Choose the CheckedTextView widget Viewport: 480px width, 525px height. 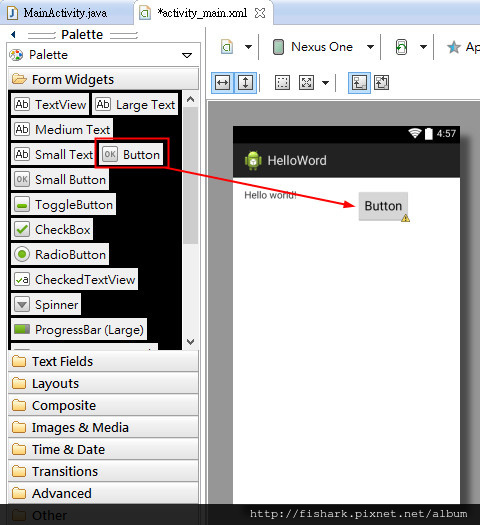(75, 279)
